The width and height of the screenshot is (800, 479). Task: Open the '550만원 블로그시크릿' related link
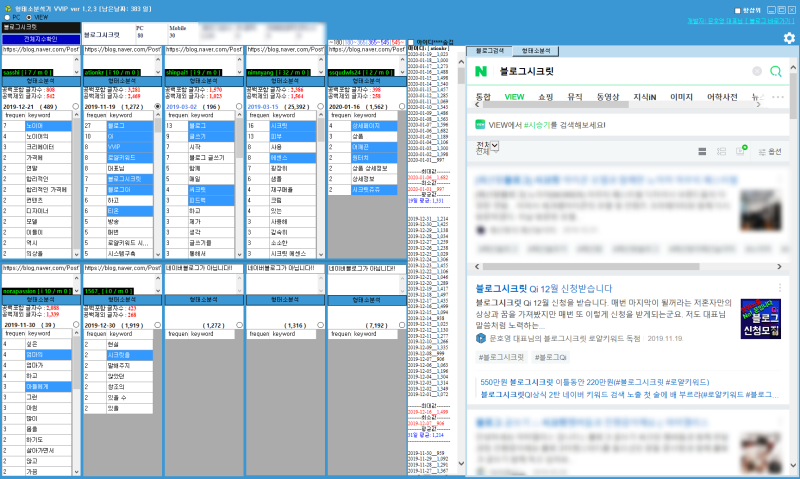tap(594, 382)
